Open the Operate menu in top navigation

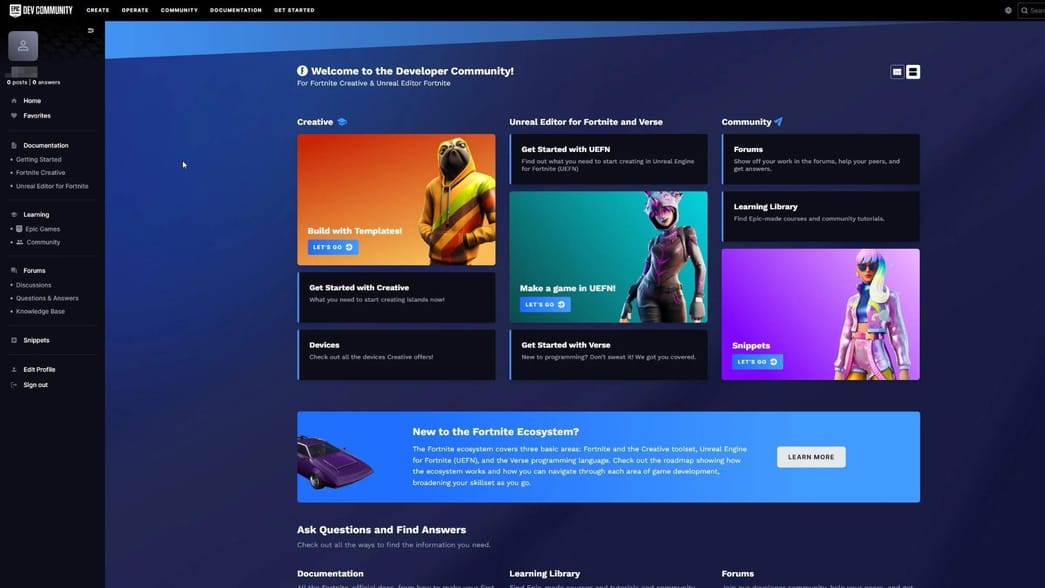pyautogui.click(x=135, y=10)
